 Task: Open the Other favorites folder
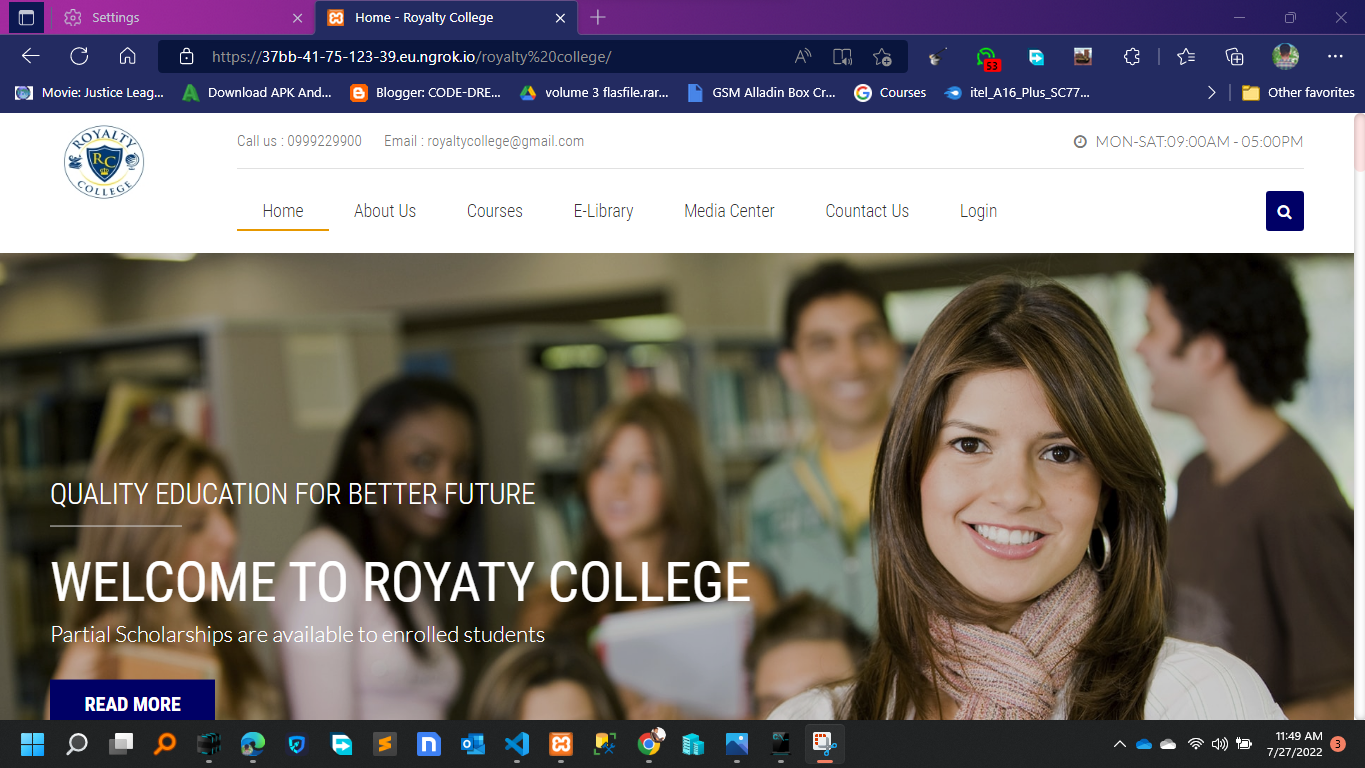[1298, 93]
